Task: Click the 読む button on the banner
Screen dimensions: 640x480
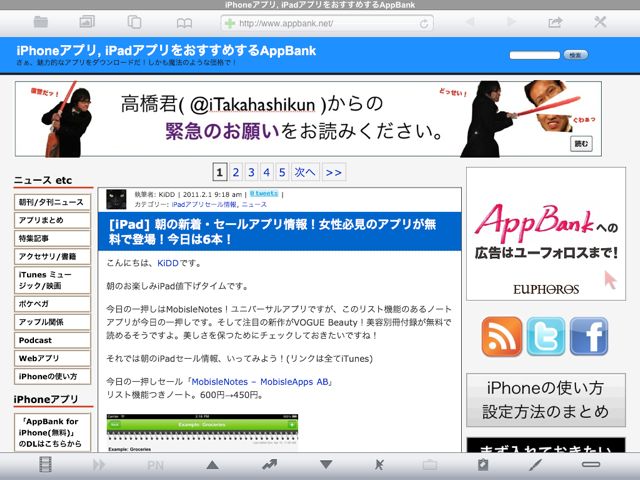Action: [x=581, y=144]
